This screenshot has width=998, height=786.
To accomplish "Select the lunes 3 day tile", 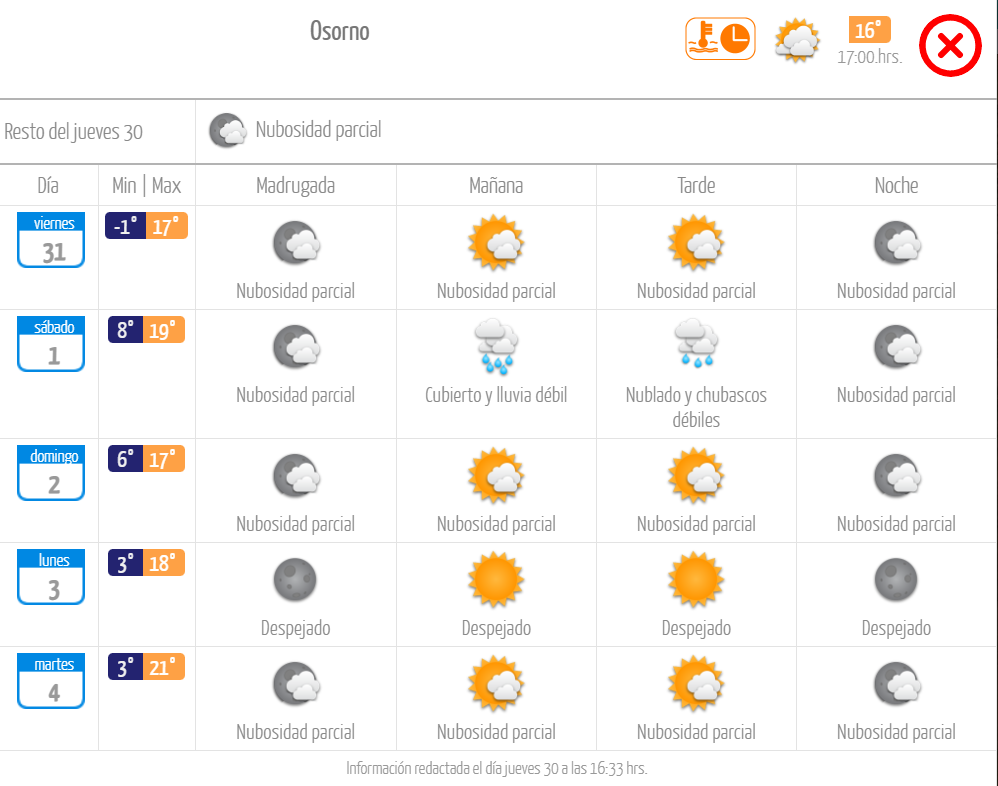I will (x=52, y=577).
